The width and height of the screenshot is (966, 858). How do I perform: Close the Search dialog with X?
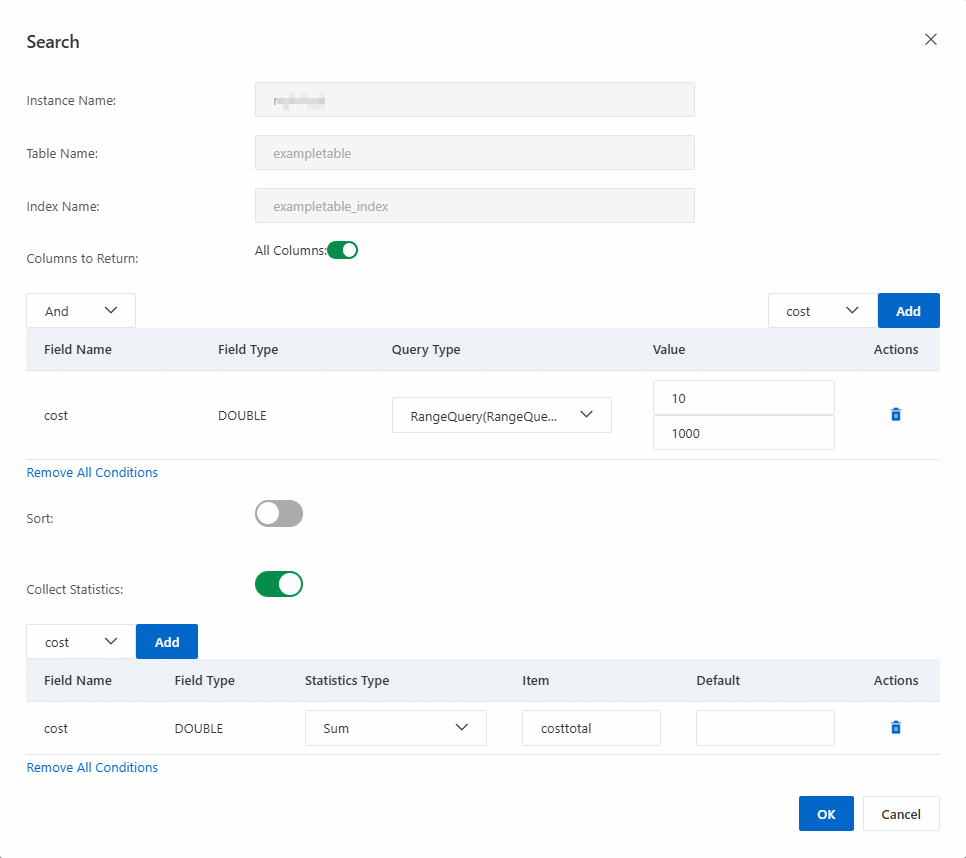[930, 40]
